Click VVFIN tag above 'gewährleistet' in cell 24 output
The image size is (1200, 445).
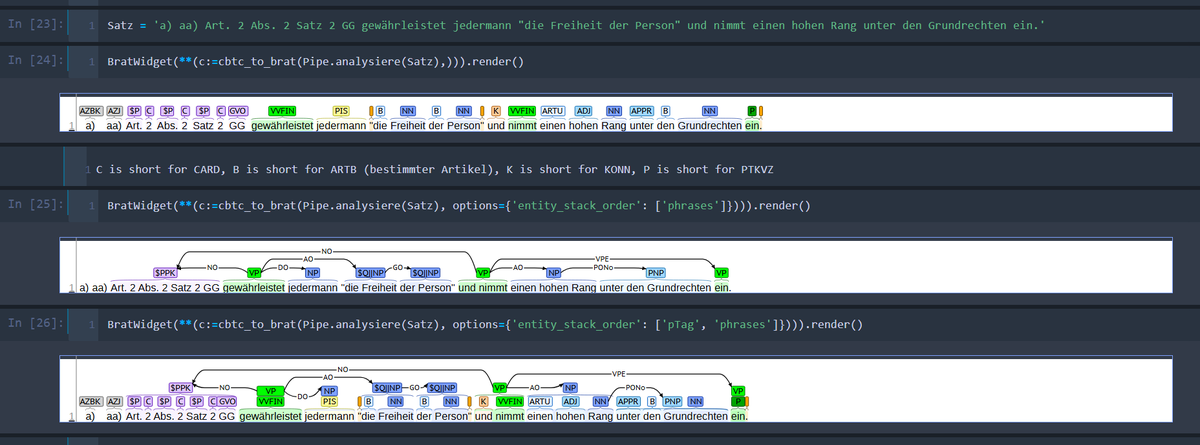pyautogui.click(x=282, y=111)
